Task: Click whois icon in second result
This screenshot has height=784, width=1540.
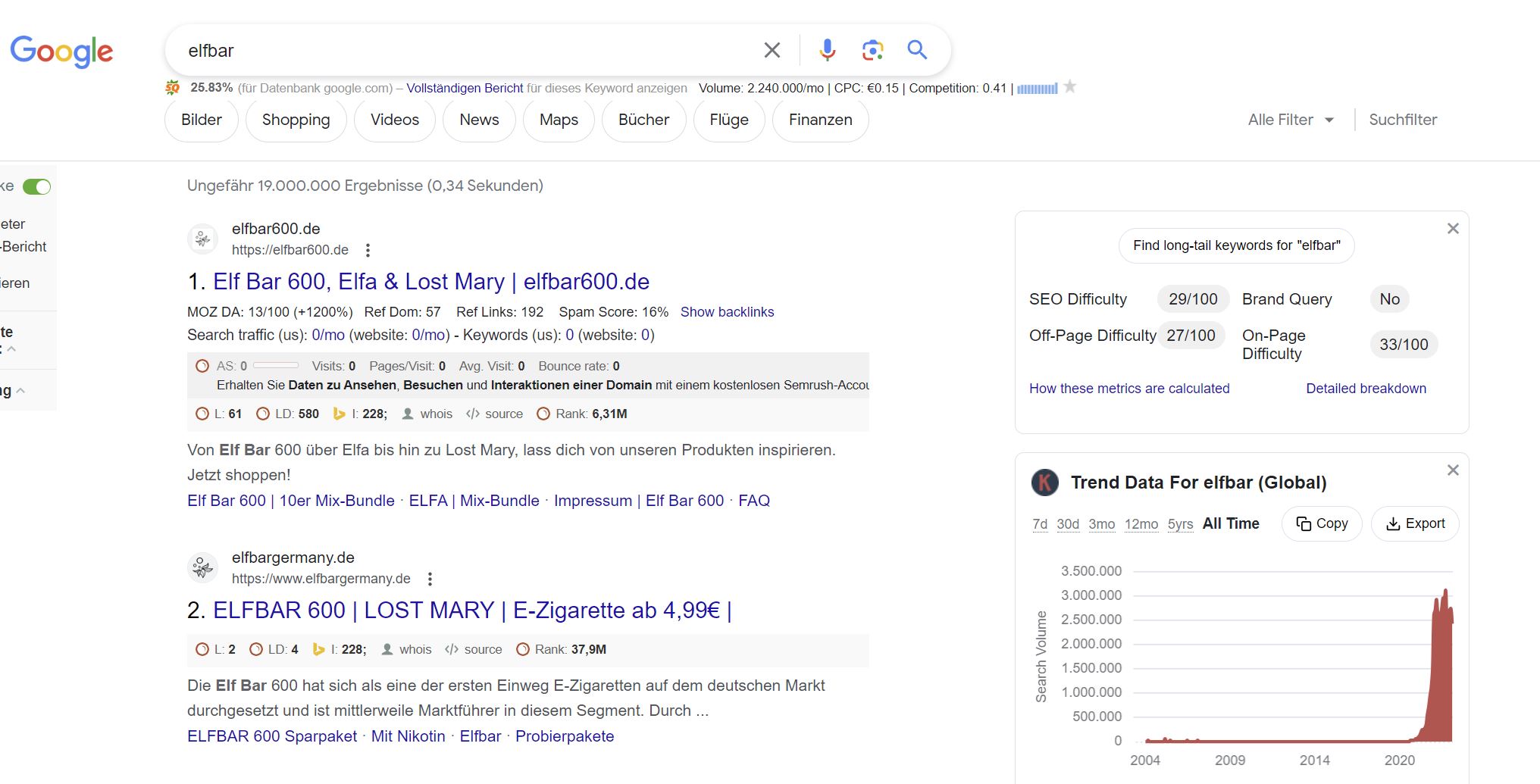Action: tap(387, 649)
